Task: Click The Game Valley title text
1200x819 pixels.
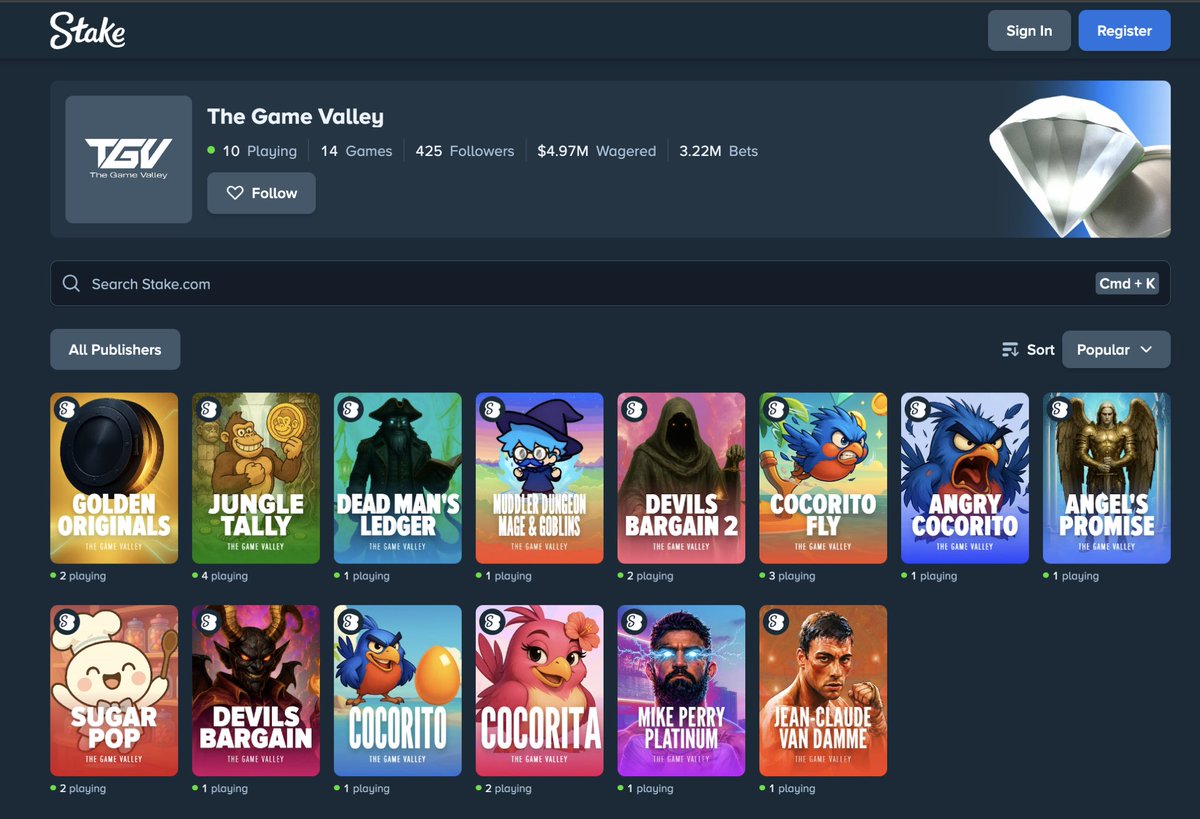Action: coord(295,117)
